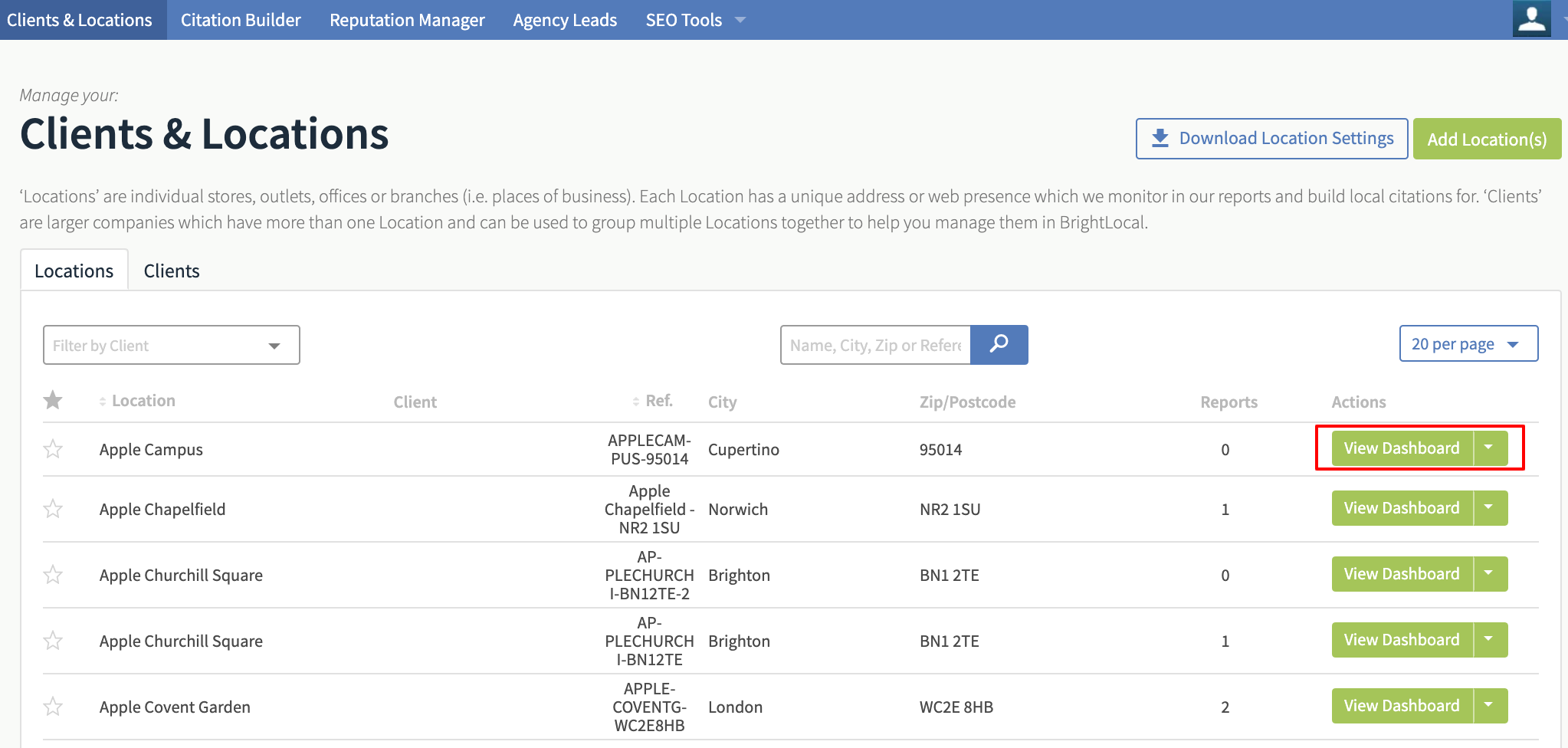Expand actions arrow for Apple Covent Garden
The height and width of the screenshot is (748, 1568).
(x=1491, y=705)
